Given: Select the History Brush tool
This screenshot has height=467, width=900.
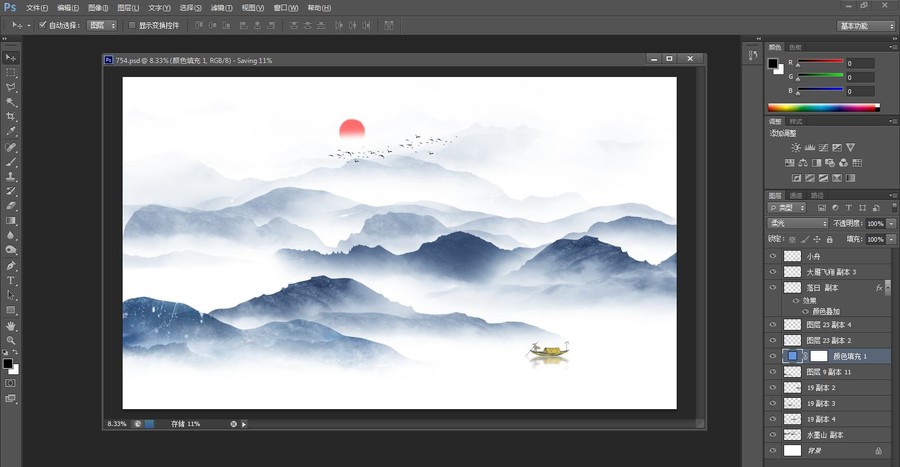Looking at the screenshot, I should pyautogui.click(x=10, y=192).
